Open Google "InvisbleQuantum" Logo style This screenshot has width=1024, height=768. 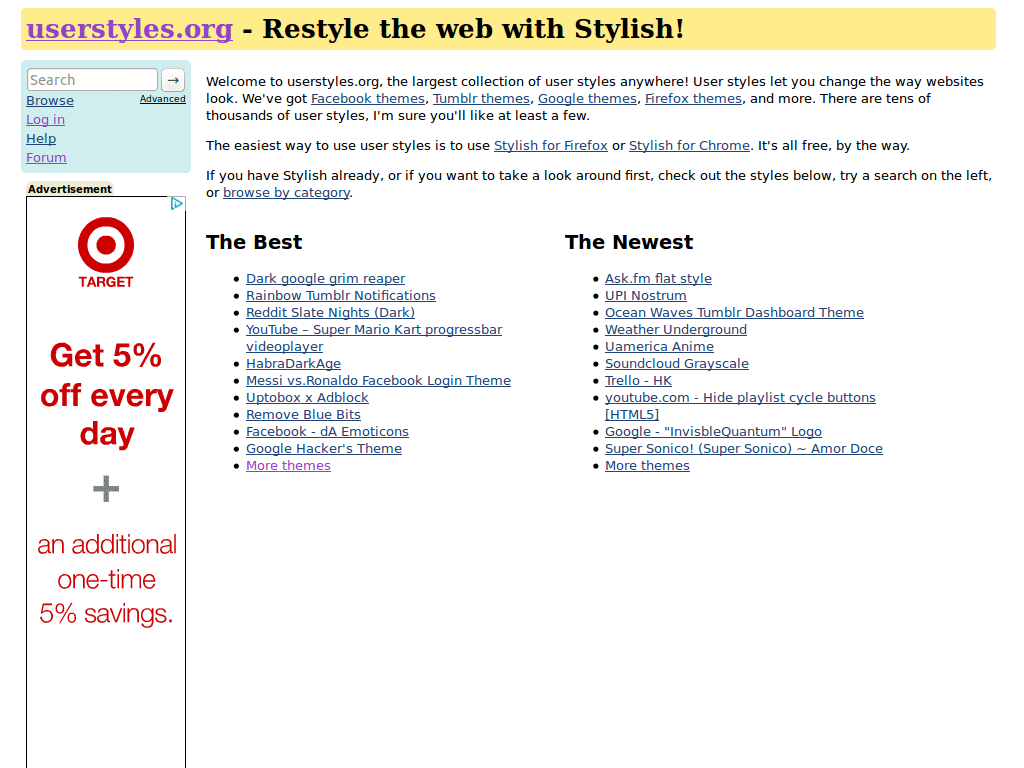click(713, 432)
